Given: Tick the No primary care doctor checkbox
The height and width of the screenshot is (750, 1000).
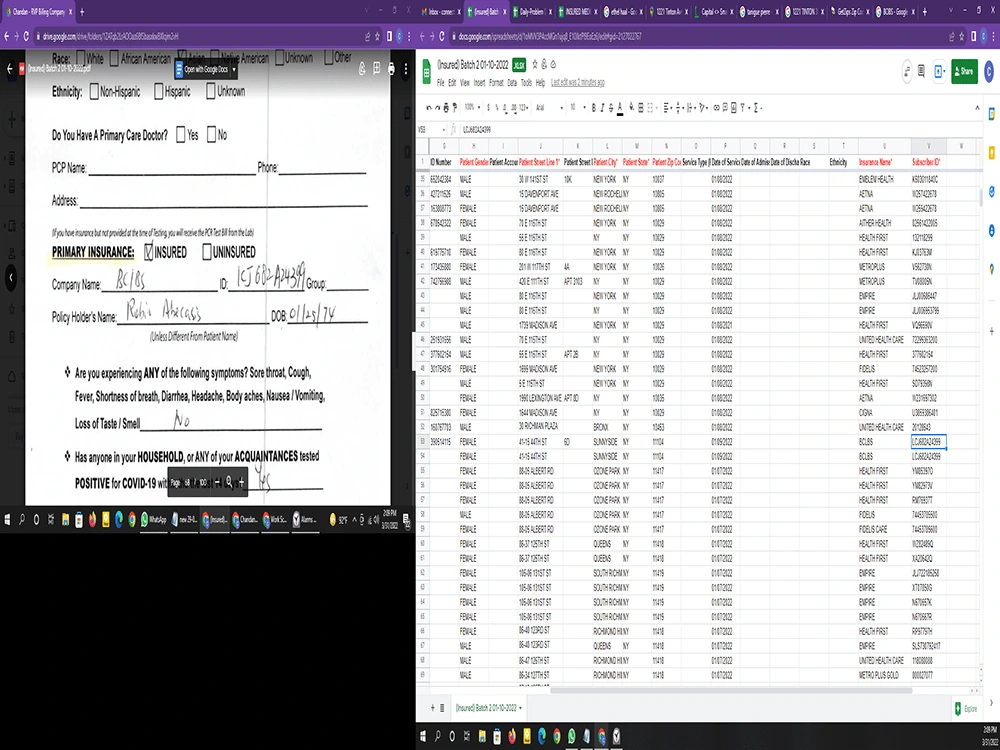Looking at the screenshot, I should [x=211, y=135].
